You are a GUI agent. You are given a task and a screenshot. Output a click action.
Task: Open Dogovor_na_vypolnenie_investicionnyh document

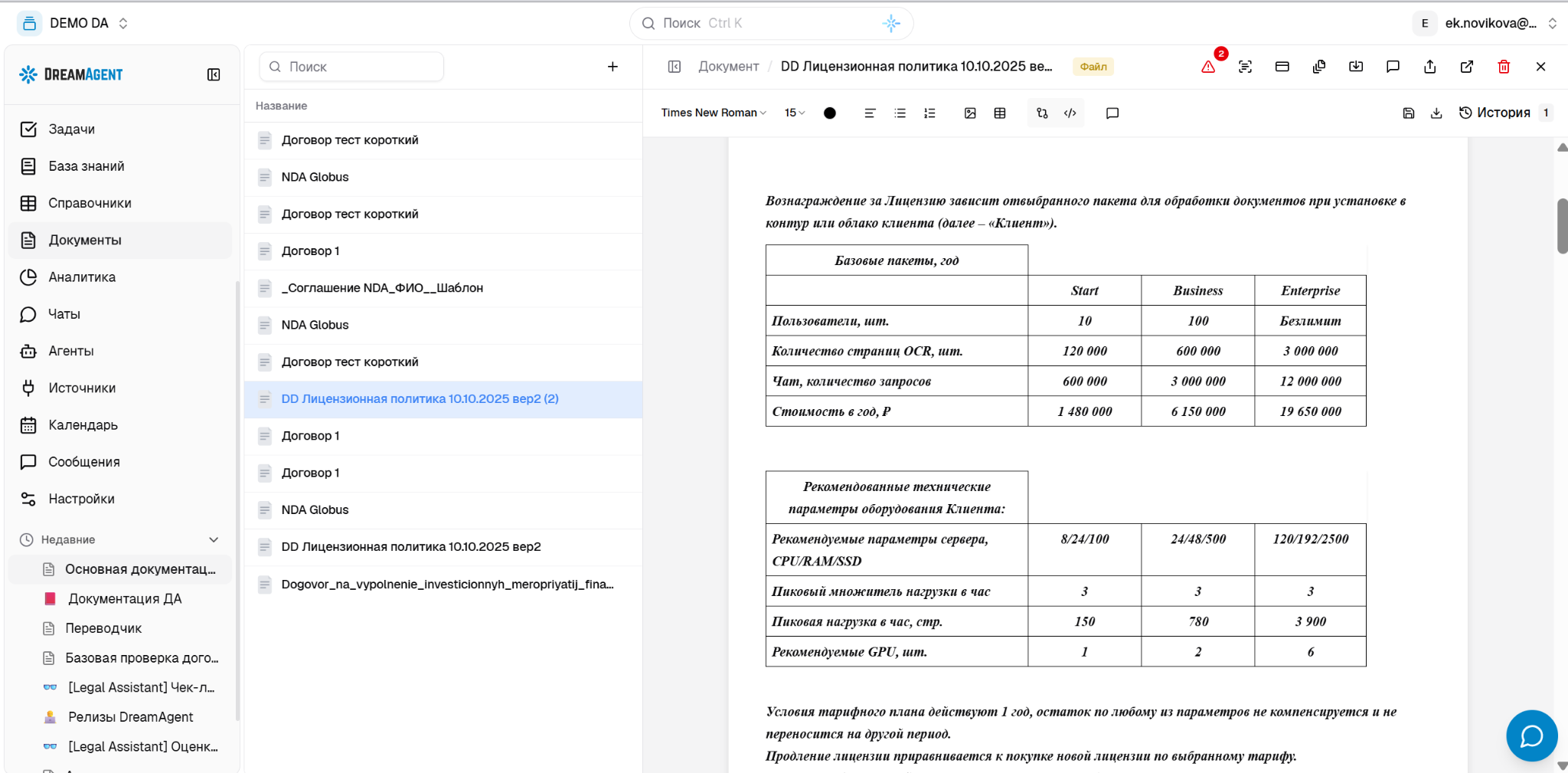click(443, 585)
